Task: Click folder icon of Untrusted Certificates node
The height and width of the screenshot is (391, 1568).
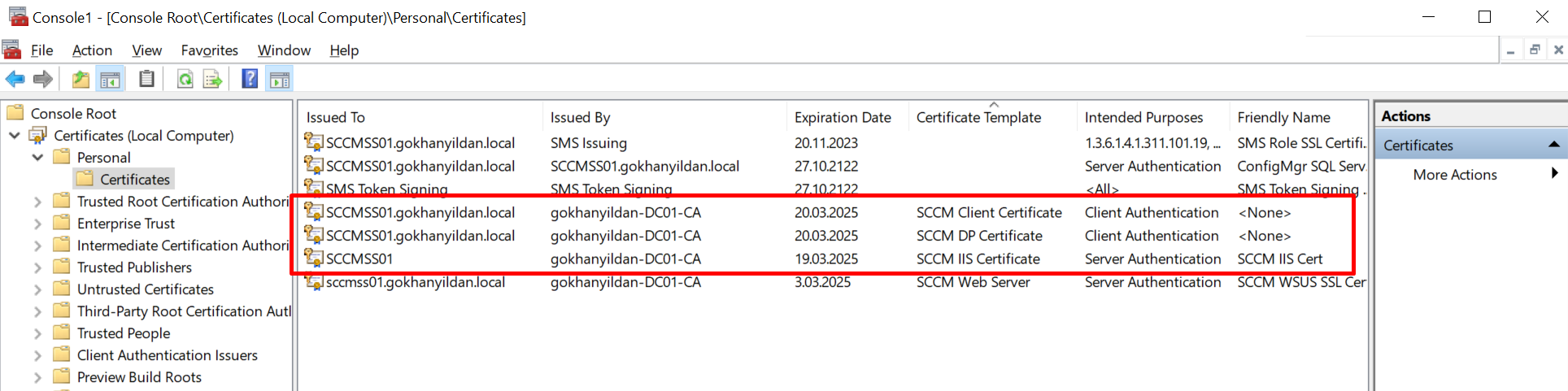Action: 61,289
